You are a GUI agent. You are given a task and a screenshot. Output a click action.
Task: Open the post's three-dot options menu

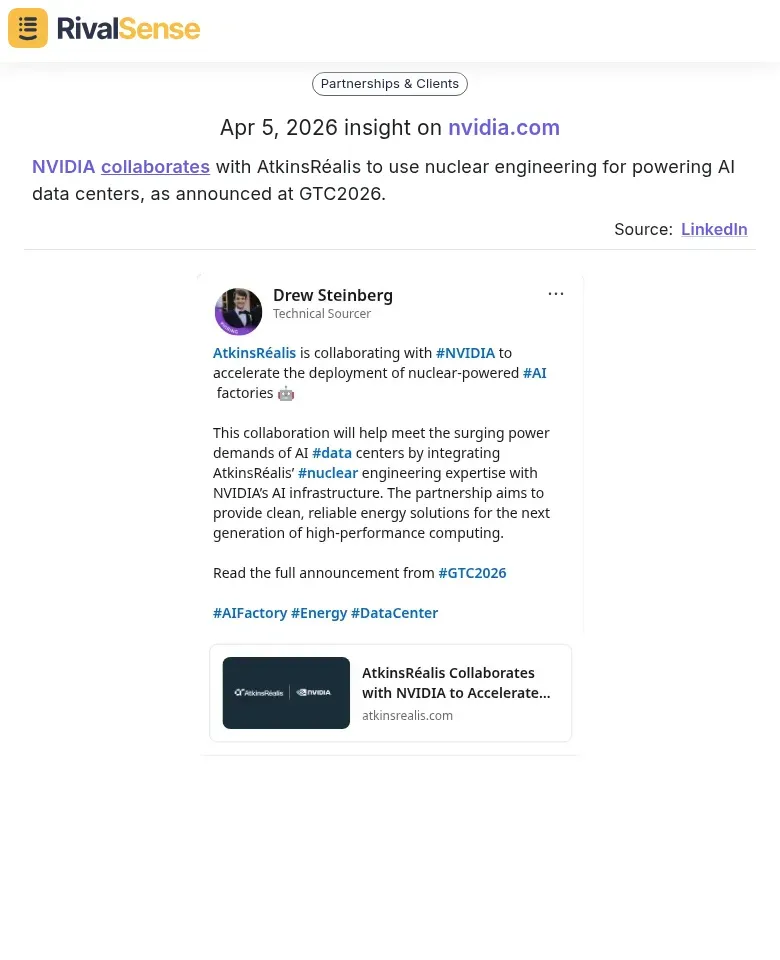coord(556,294)
